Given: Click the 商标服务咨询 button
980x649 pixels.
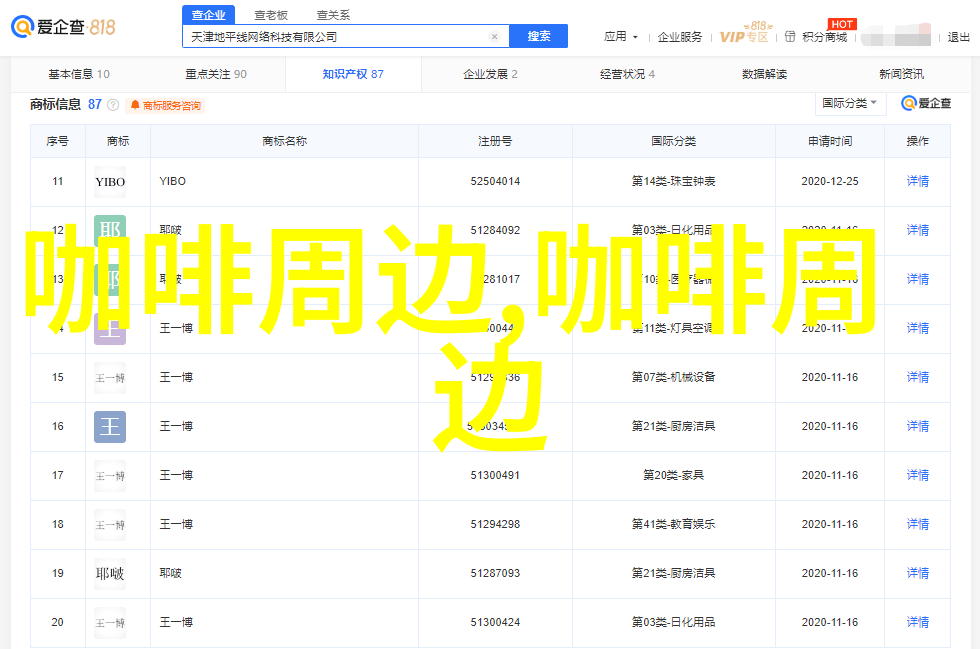Looking at the screenshot, I should click(166, 106).
